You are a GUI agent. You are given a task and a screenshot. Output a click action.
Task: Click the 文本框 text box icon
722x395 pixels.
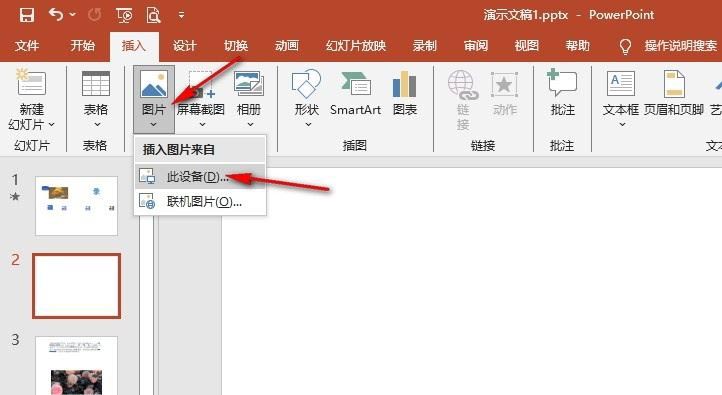click(621, 83)
